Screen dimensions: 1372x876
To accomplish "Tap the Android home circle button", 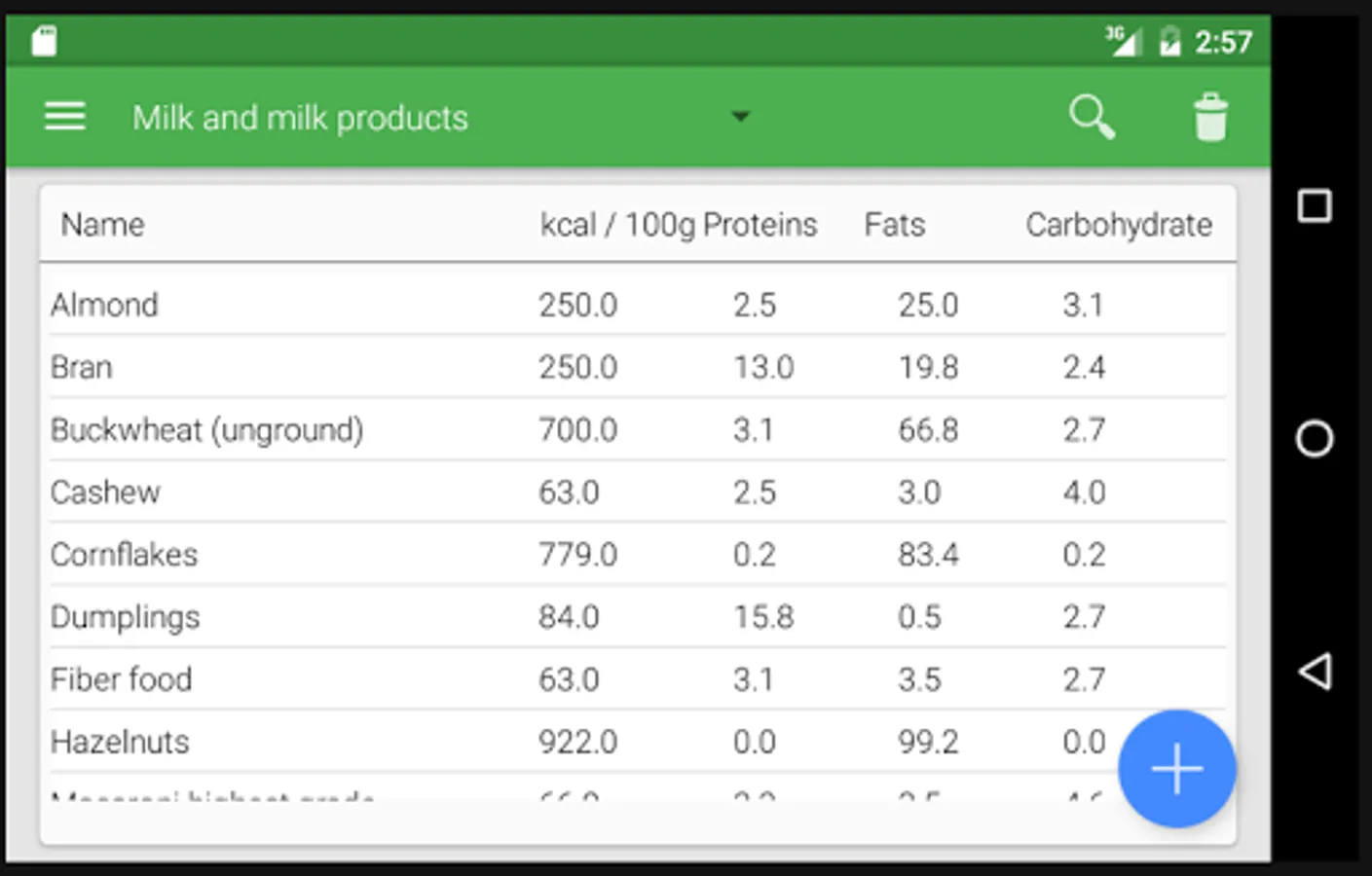I will tap(1315, 439).
